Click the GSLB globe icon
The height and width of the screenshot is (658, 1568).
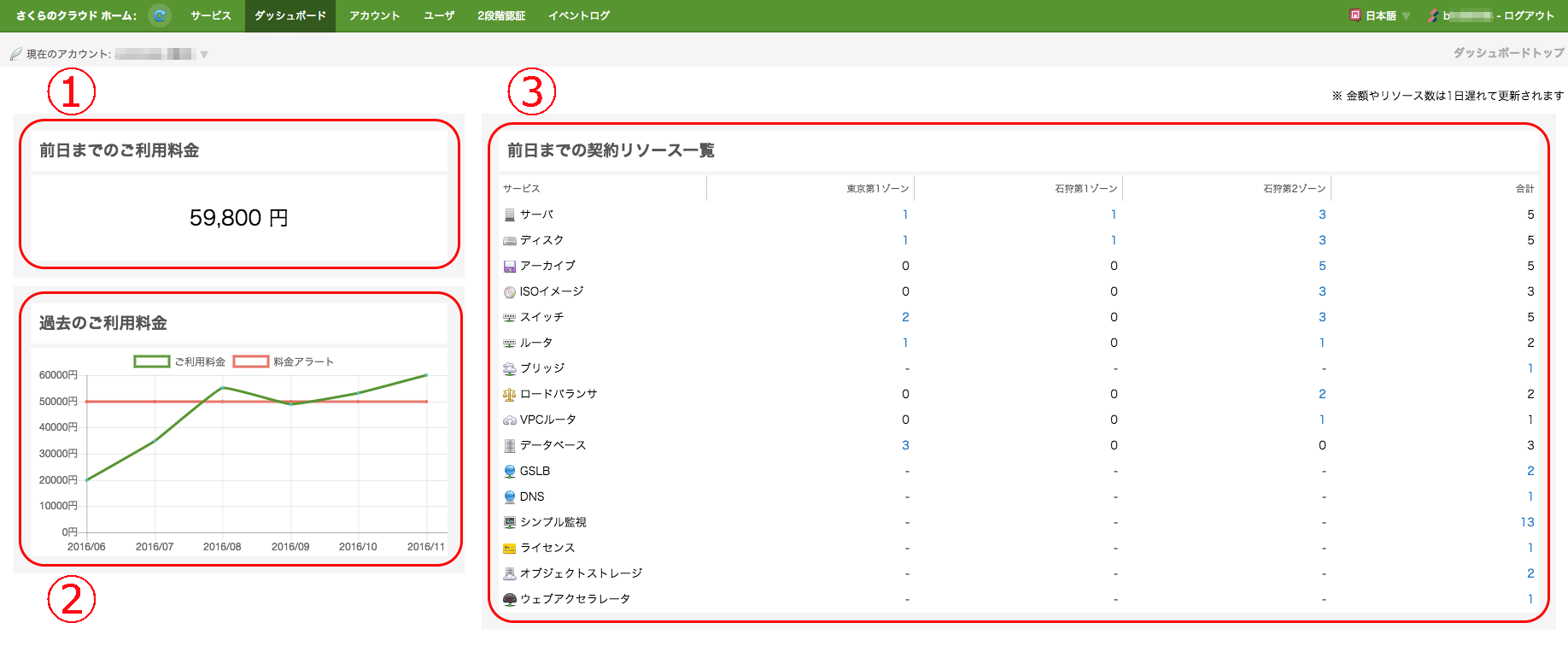510,472
